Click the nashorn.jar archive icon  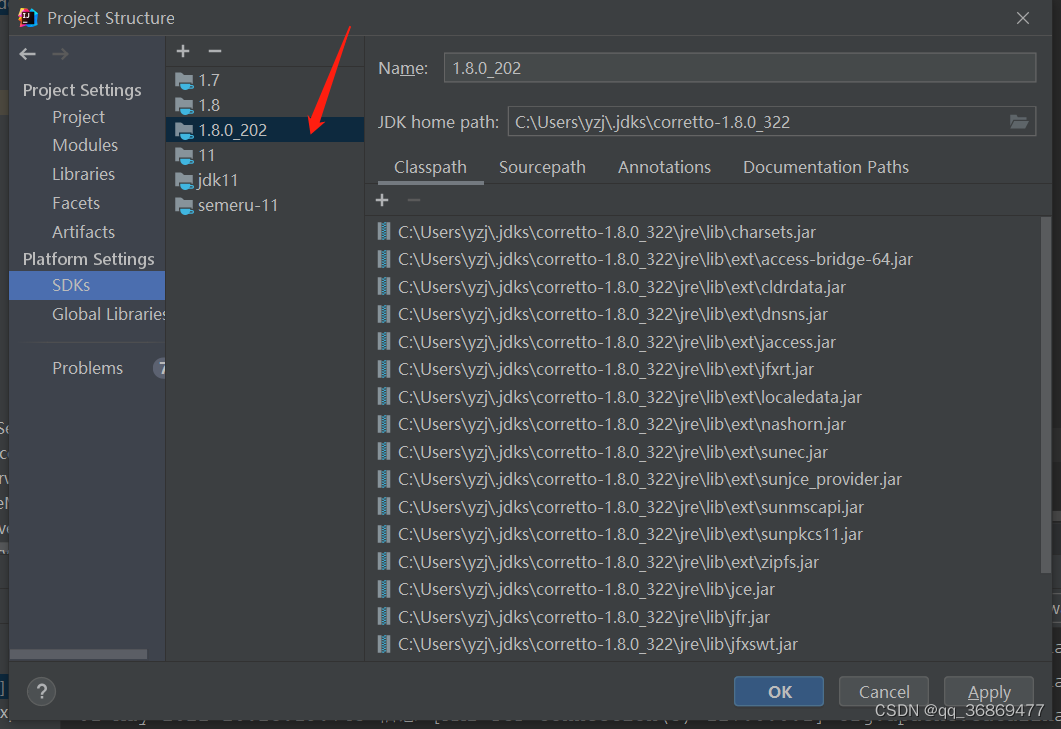(384, 424)
